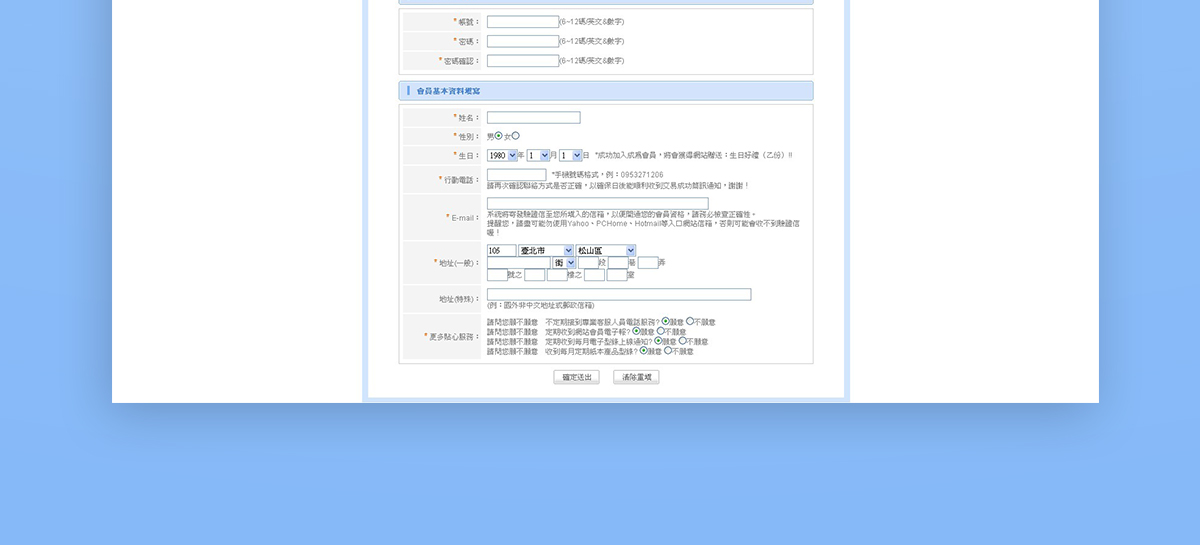Click the 巷 lane number field
This screenshot has height=545, width=1200.
[x=618, y=263]
